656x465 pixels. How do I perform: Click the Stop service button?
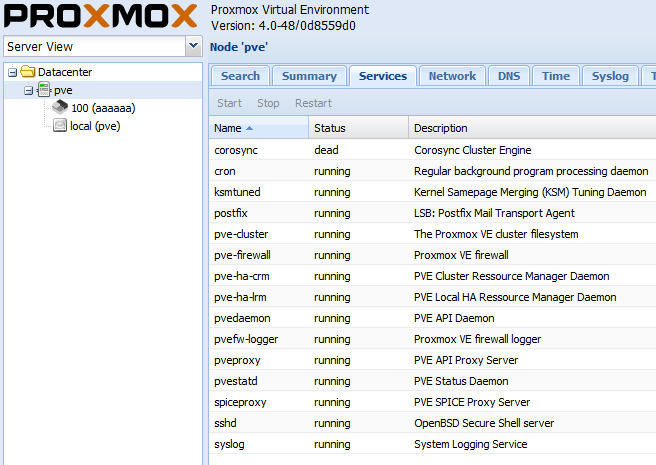pyautogui.click(x=268, y=103)
